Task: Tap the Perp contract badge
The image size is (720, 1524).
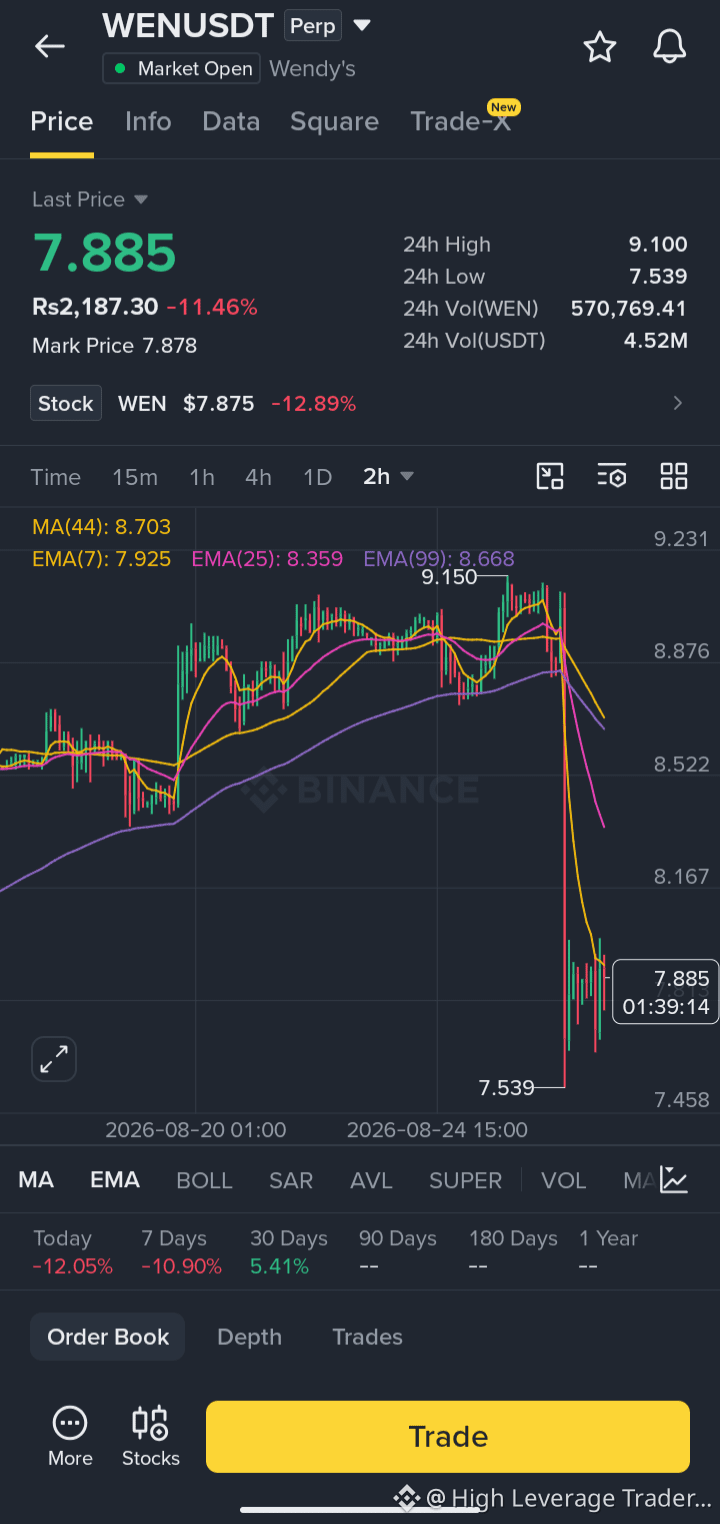Action: pos(313,25)
